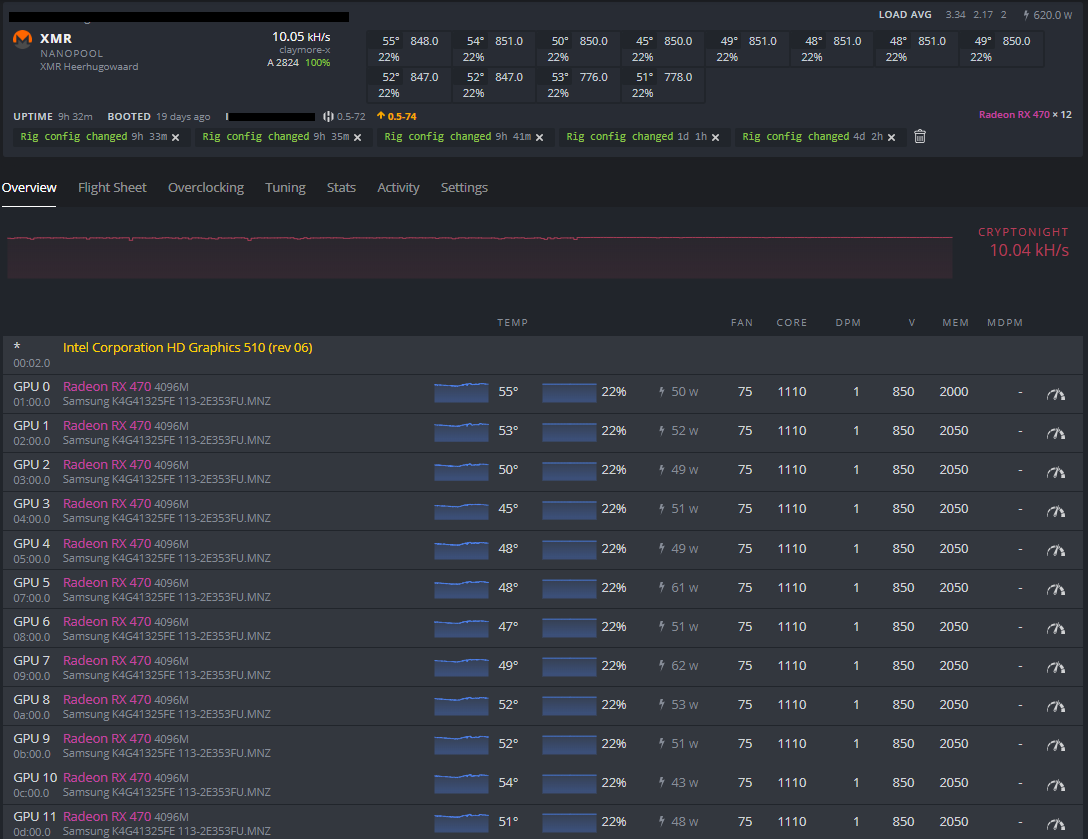Dismiss Rig config changed 4d 2h message
1088x839 pixels.
click(892, 137)
